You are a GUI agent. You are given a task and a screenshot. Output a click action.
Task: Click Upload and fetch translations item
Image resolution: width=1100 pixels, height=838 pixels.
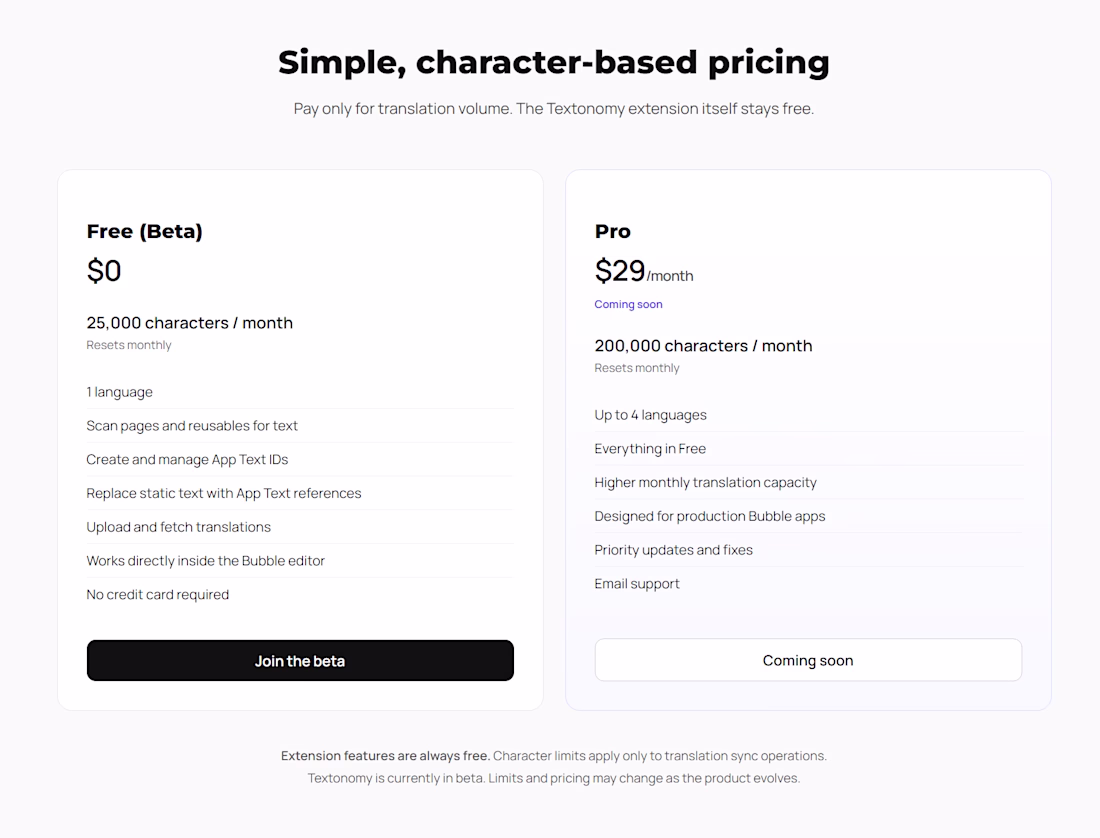[179, 527]
